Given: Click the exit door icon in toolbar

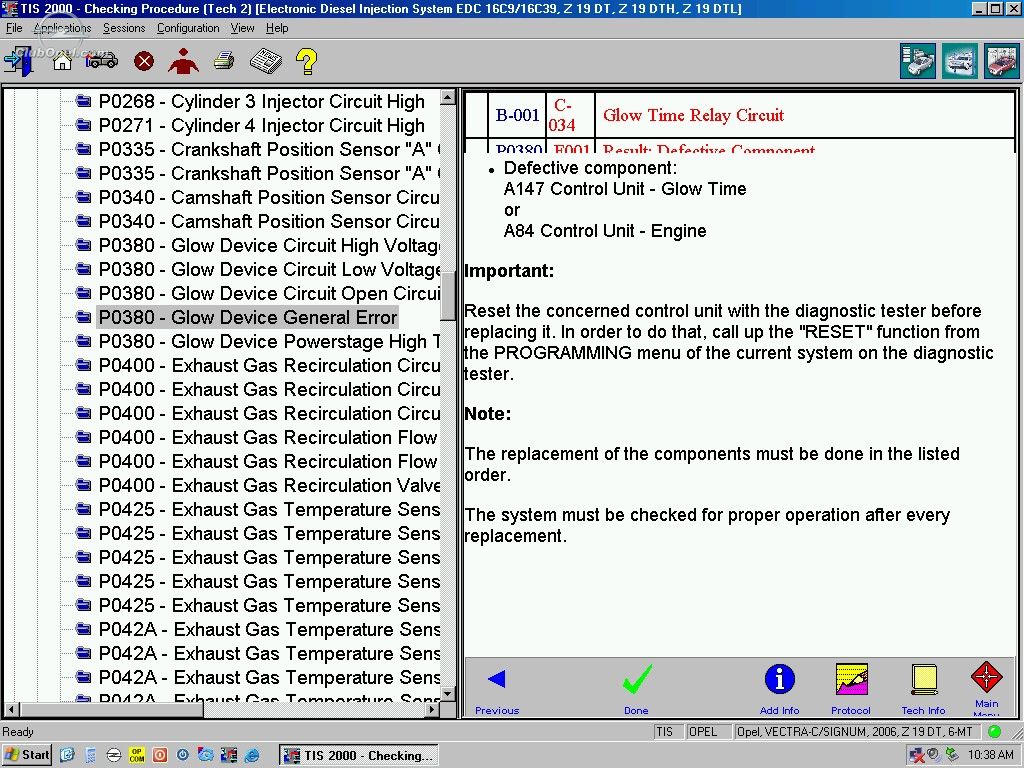Looking at the screenshot, I should (x=18, y=62).
